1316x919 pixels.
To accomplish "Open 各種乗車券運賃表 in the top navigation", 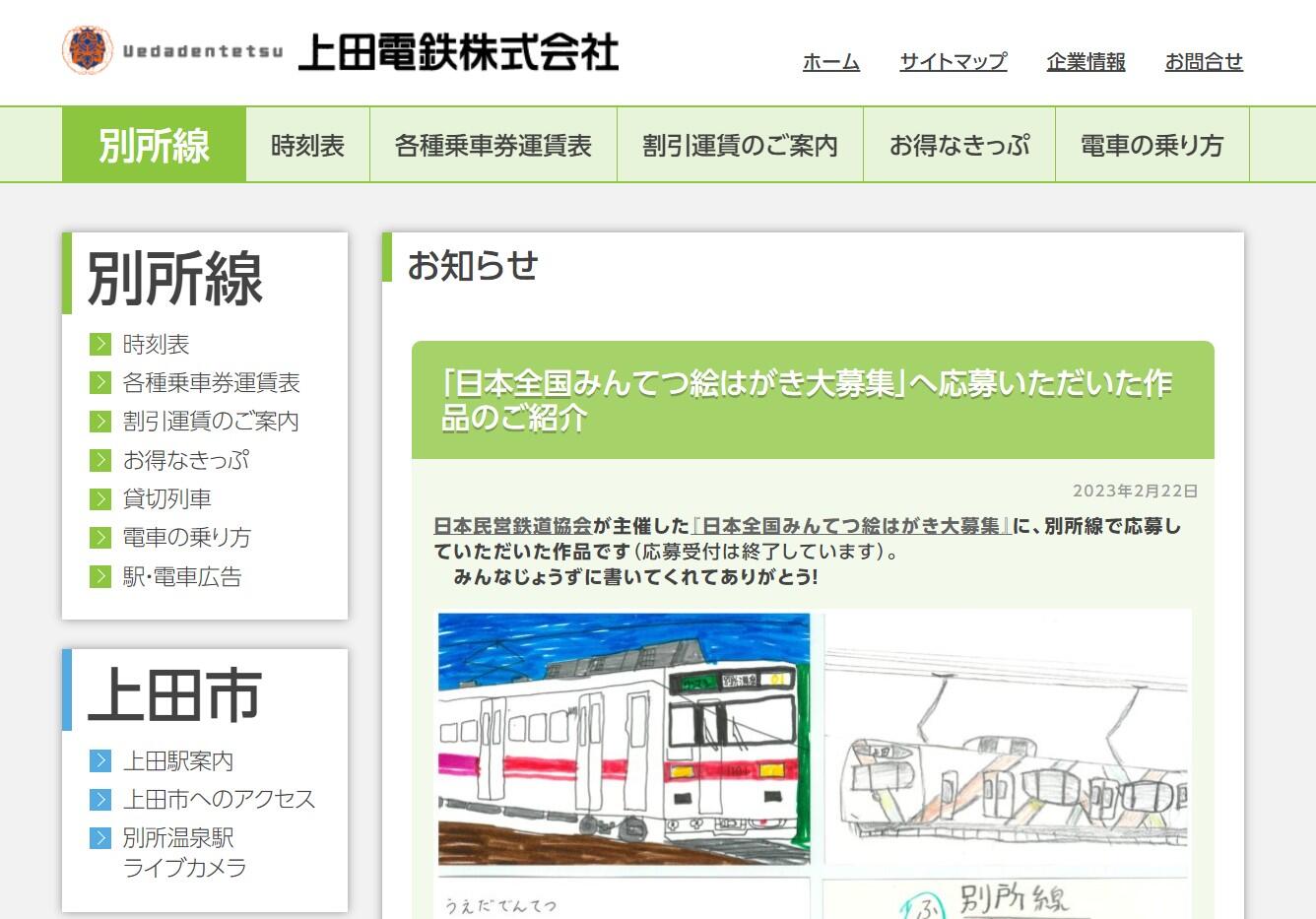I will (493, 145).
